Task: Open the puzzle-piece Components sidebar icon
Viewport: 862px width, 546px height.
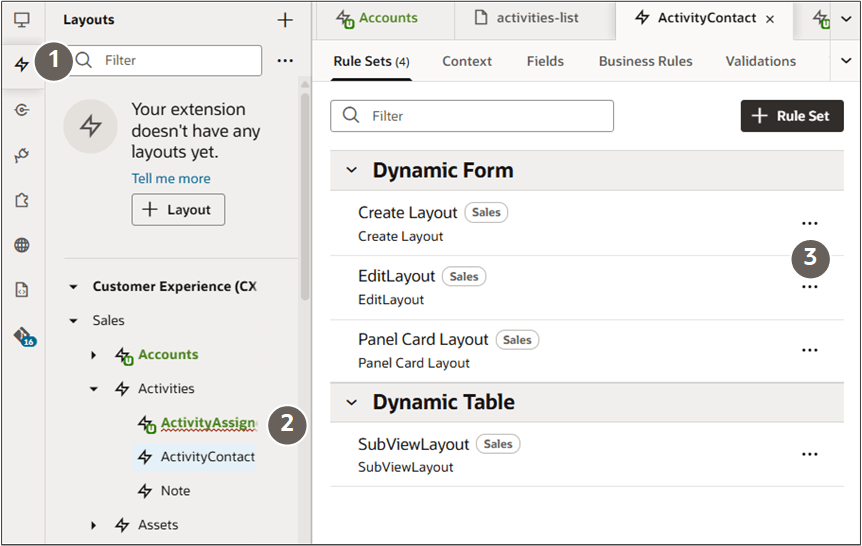Action: click(22, 200)
